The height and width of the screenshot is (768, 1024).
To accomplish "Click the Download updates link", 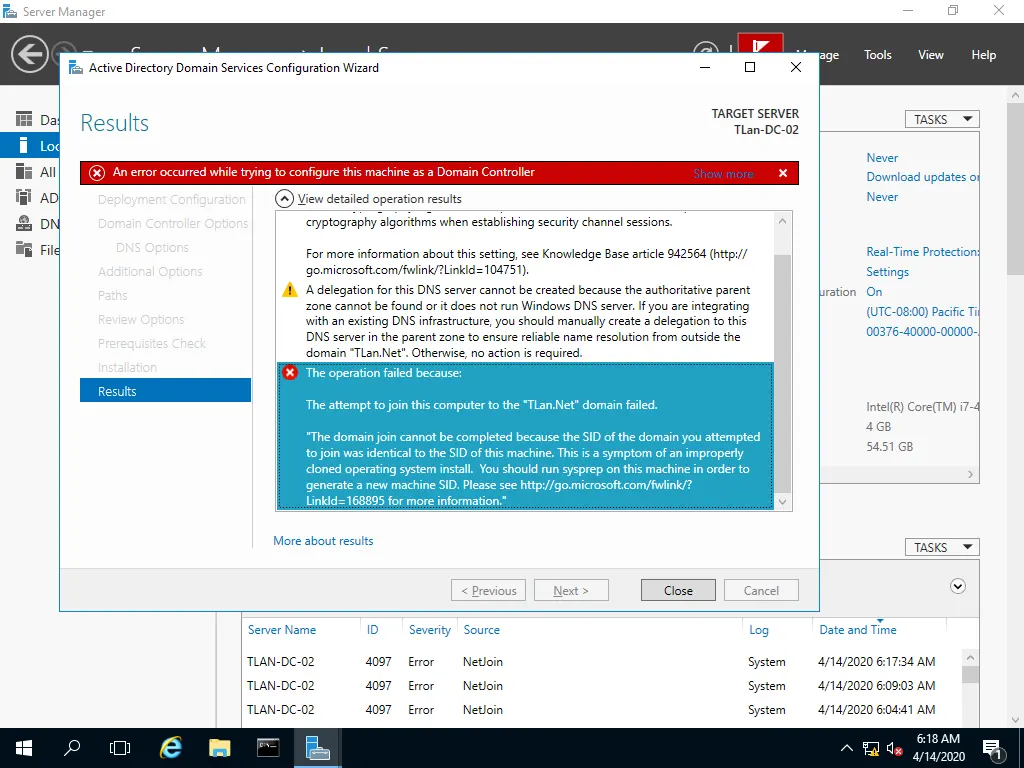I will click(x=922, y=177).
